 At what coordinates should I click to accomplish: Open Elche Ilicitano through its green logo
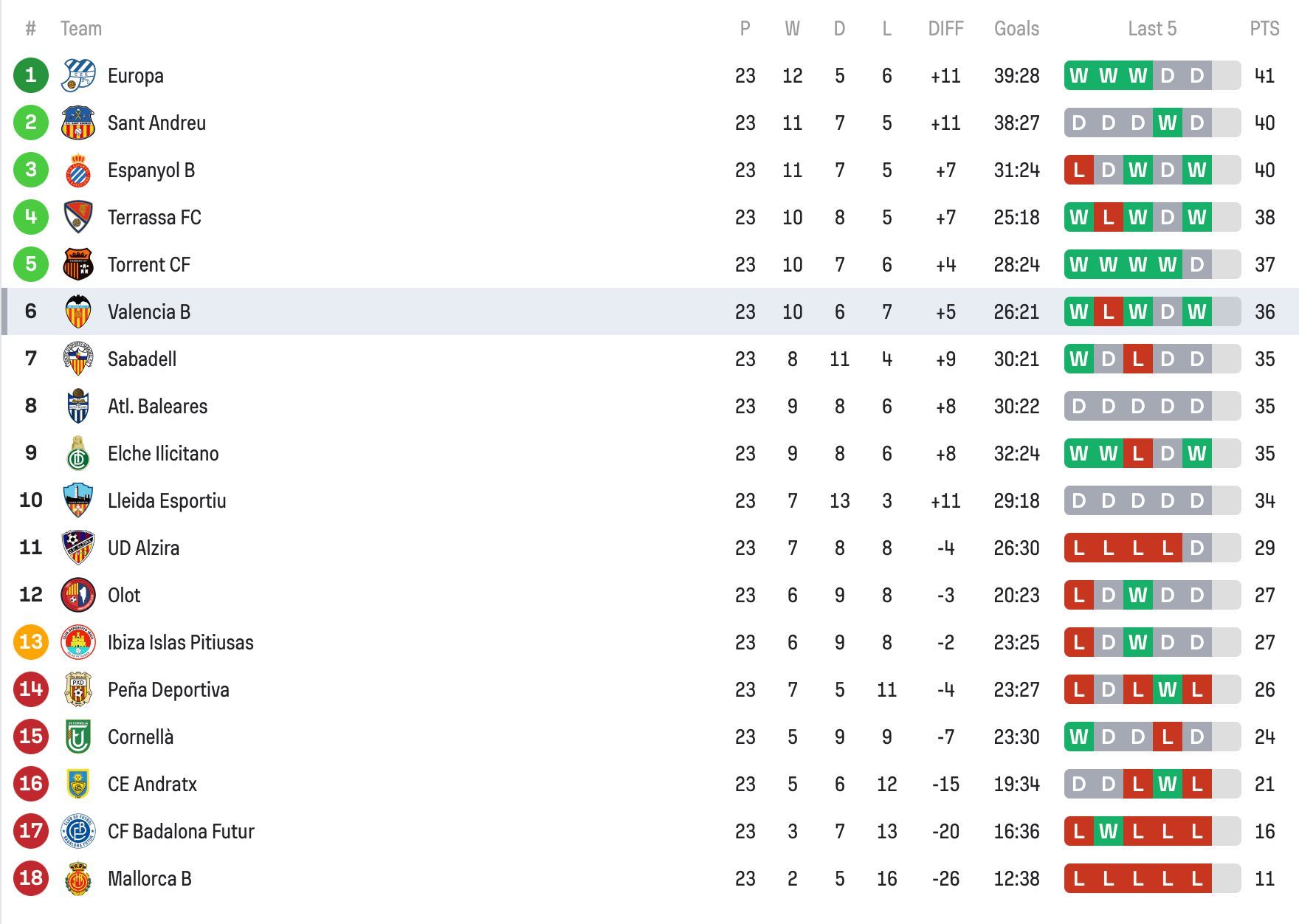[x=79, y=453]
